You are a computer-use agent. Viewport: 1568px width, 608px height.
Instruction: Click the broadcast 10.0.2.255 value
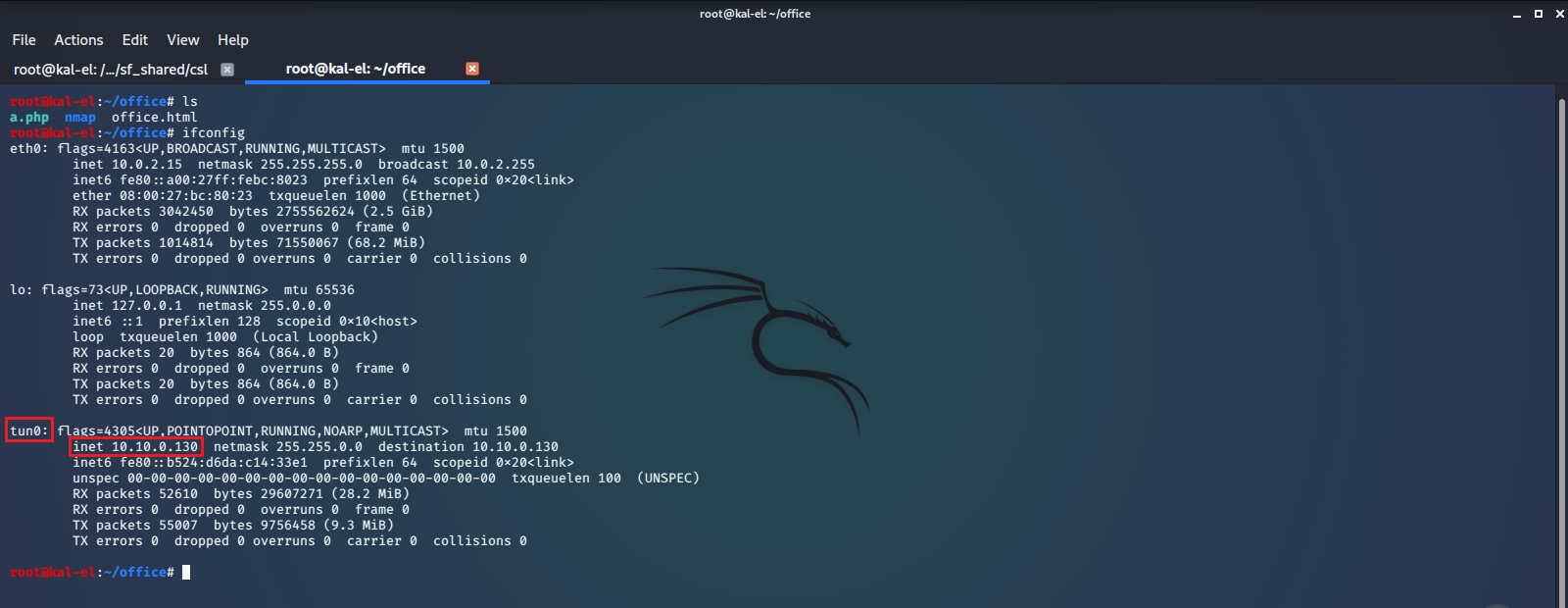tap(457, 165)
